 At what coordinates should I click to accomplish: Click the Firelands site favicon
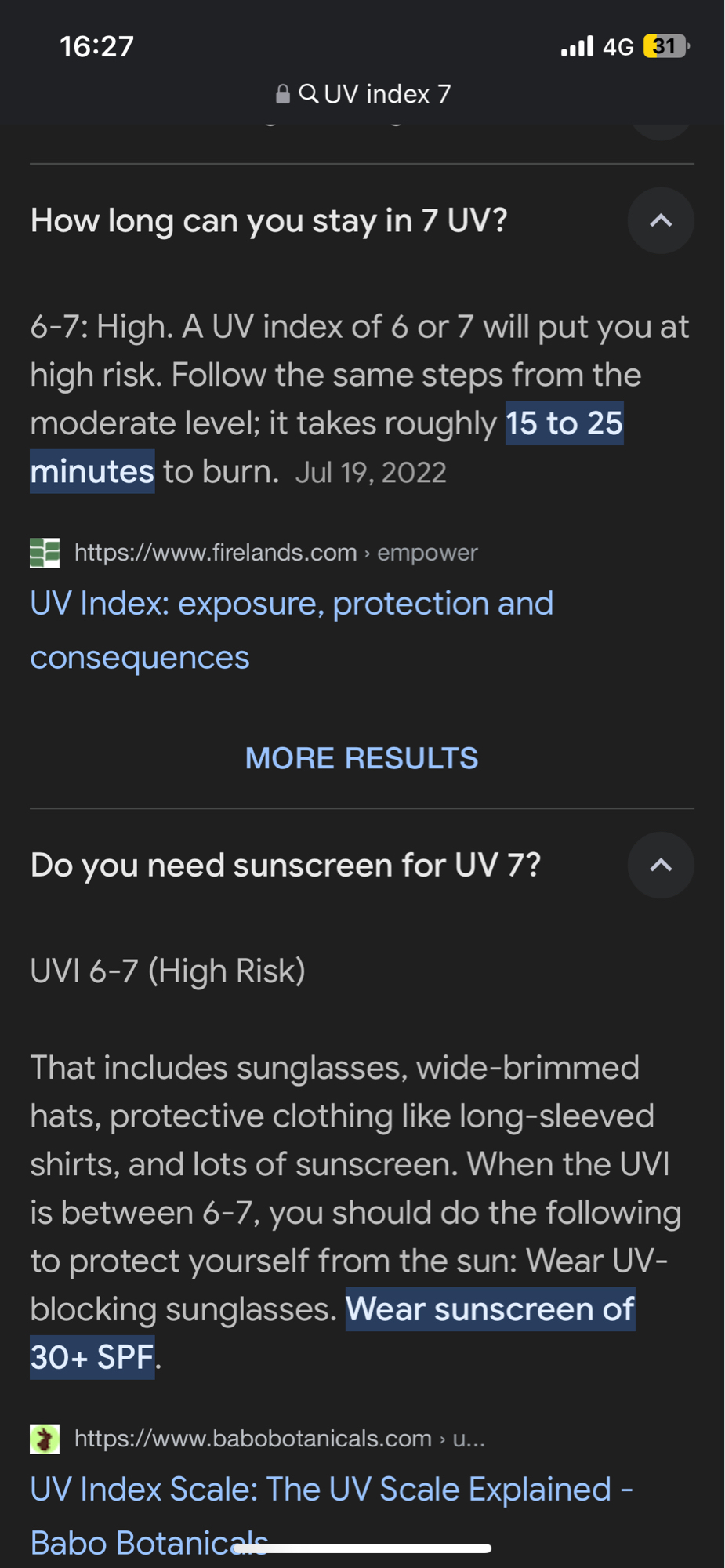(45, 553)
